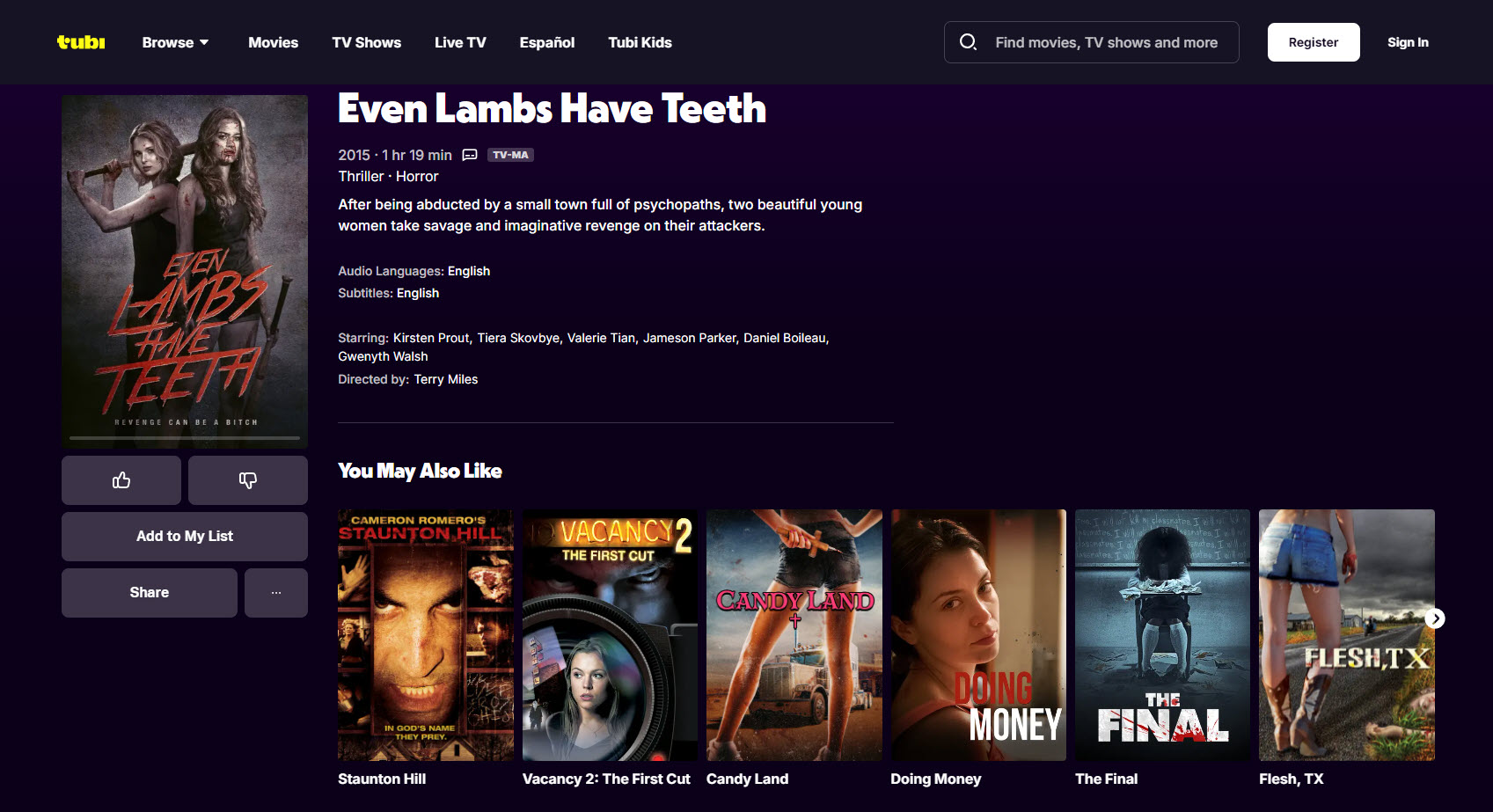Screen dimensions: 1493x812
Task: Click the You May Also Like heading
Action: [420, 471]
